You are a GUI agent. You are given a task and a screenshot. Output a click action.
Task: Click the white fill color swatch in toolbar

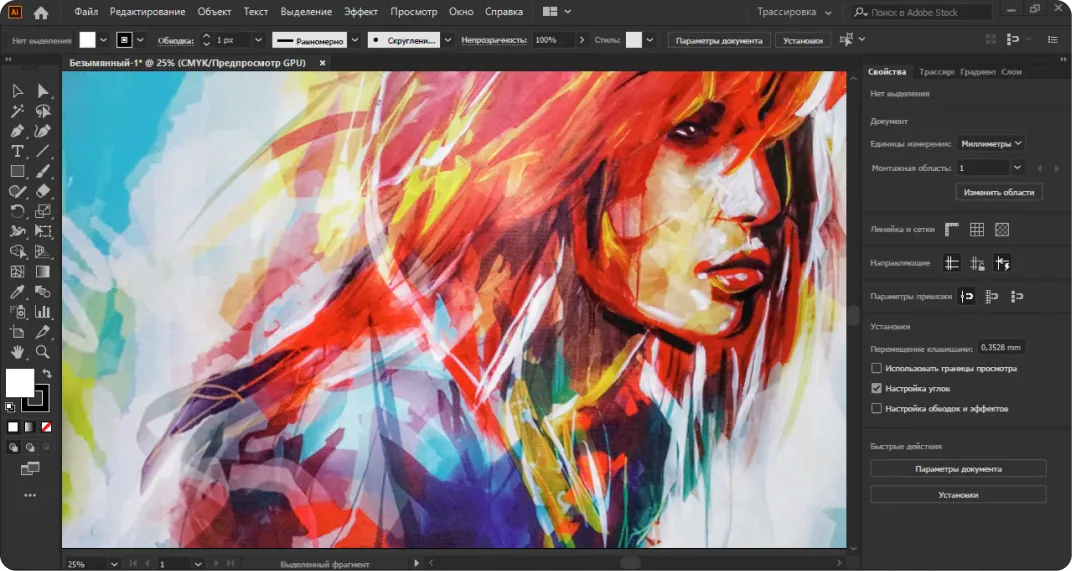pos(20,383)
